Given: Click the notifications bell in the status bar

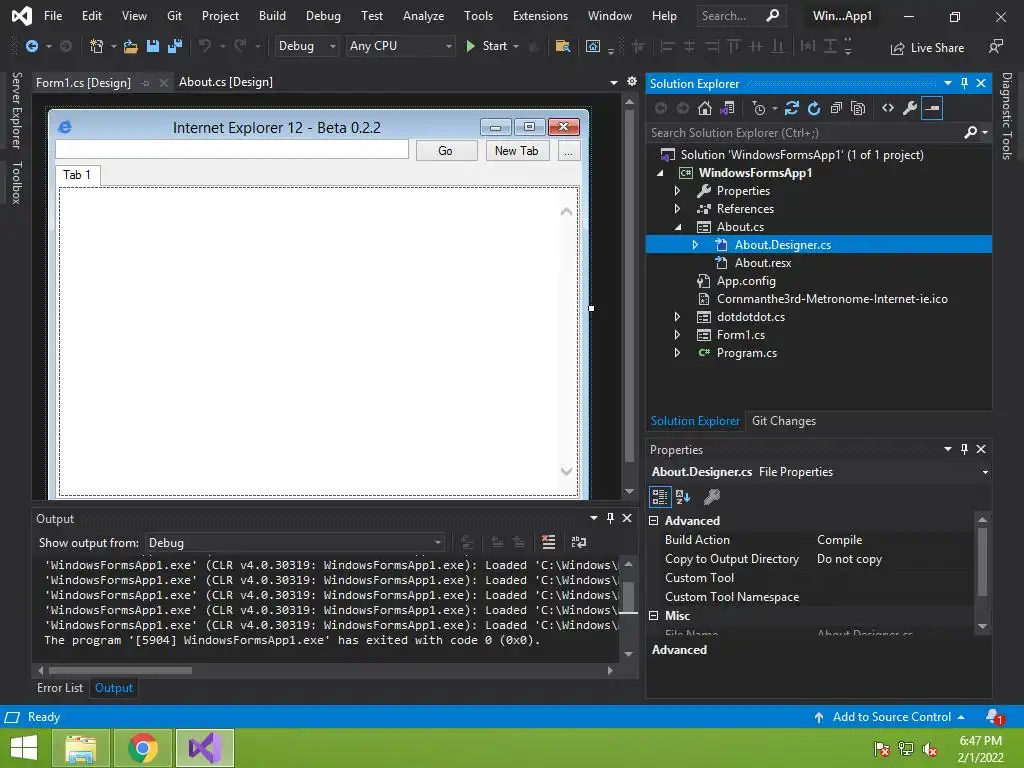Looking at the screenshot, I should [x=995, y=717].
